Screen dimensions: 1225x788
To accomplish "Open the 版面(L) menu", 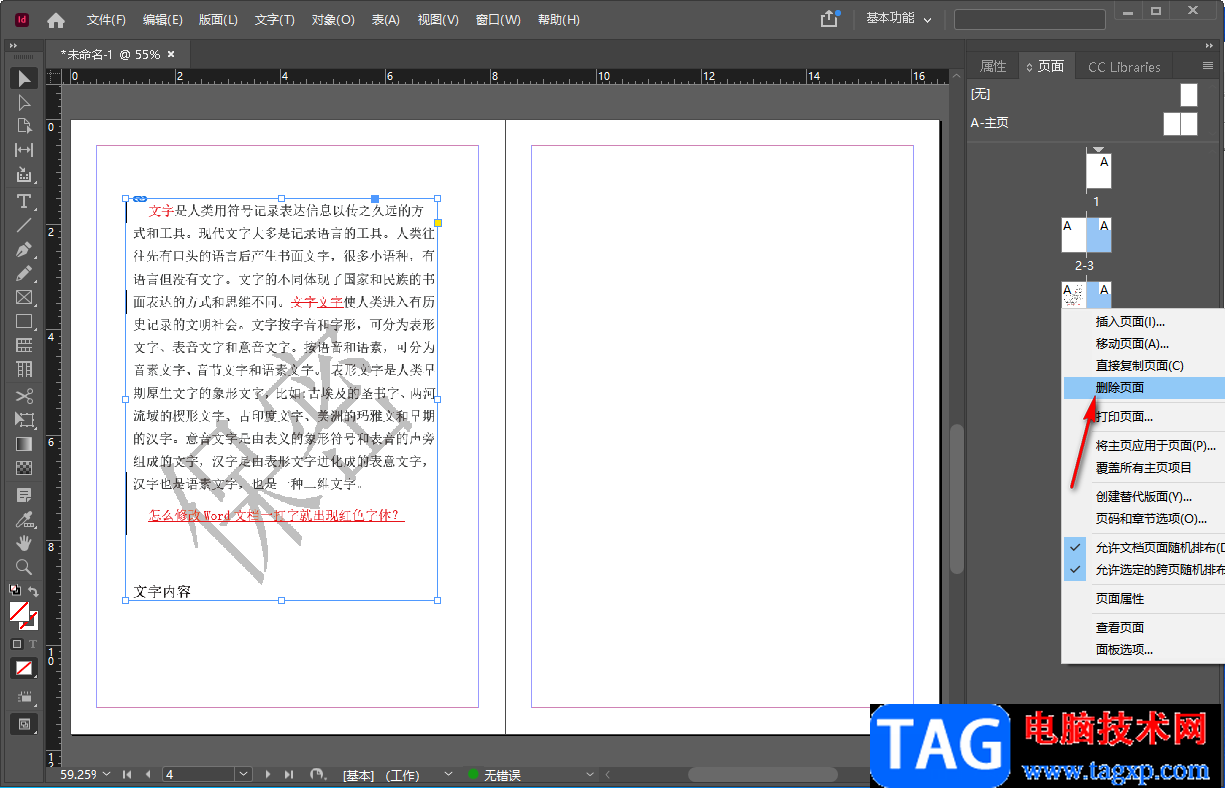I will [218, 20].
